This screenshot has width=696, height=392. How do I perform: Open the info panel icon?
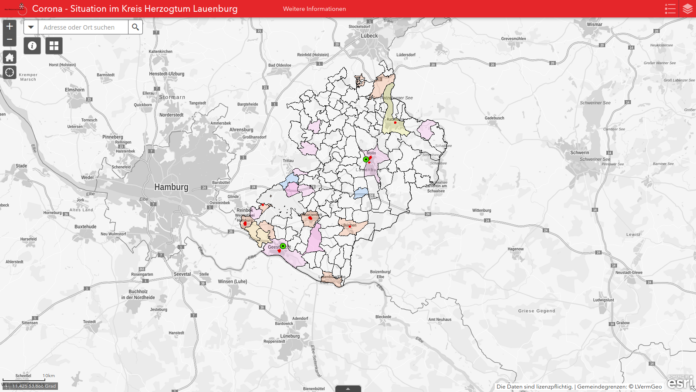coord(32,46)
